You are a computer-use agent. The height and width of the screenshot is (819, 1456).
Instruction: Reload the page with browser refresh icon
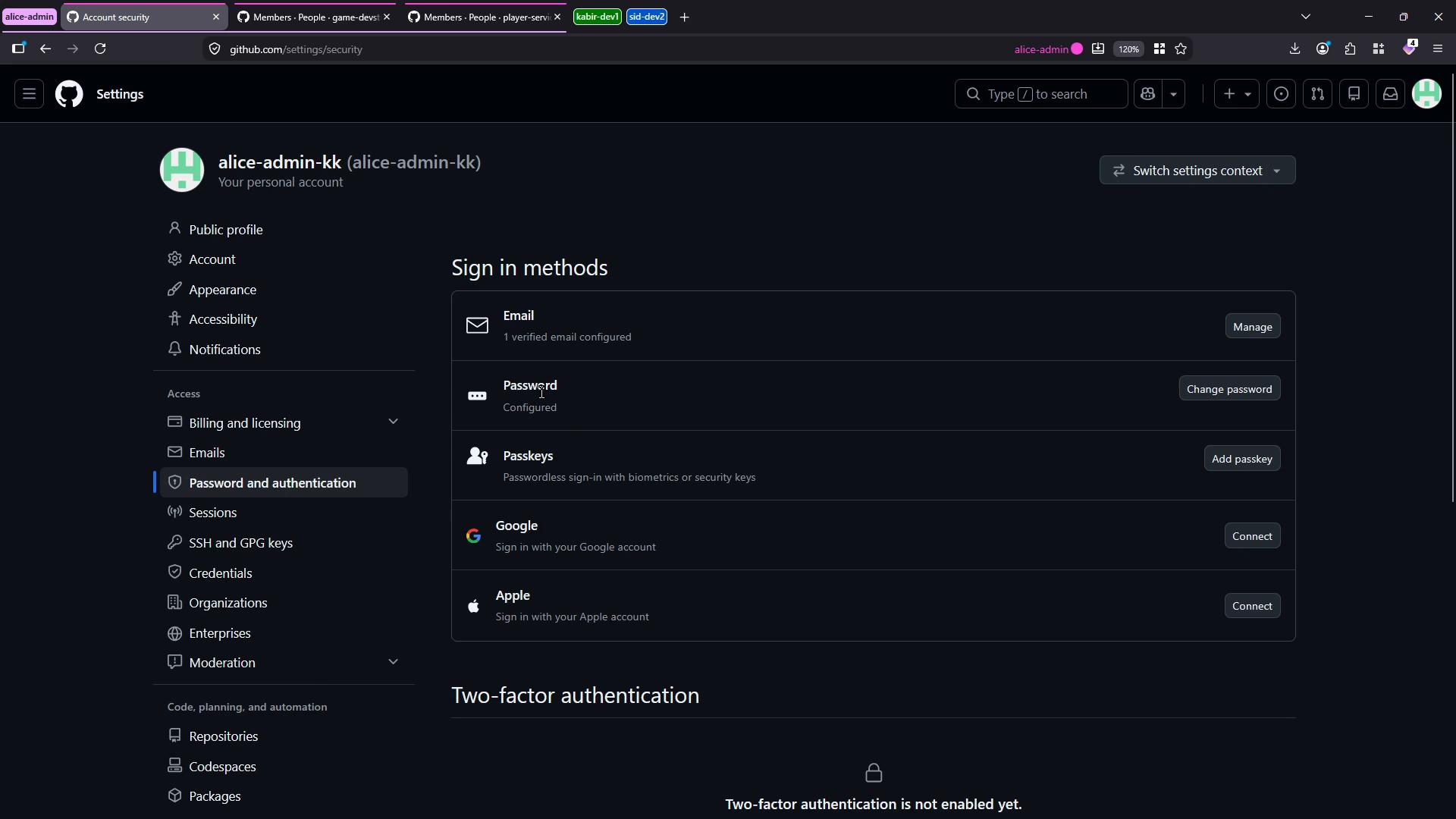point(100,49)
